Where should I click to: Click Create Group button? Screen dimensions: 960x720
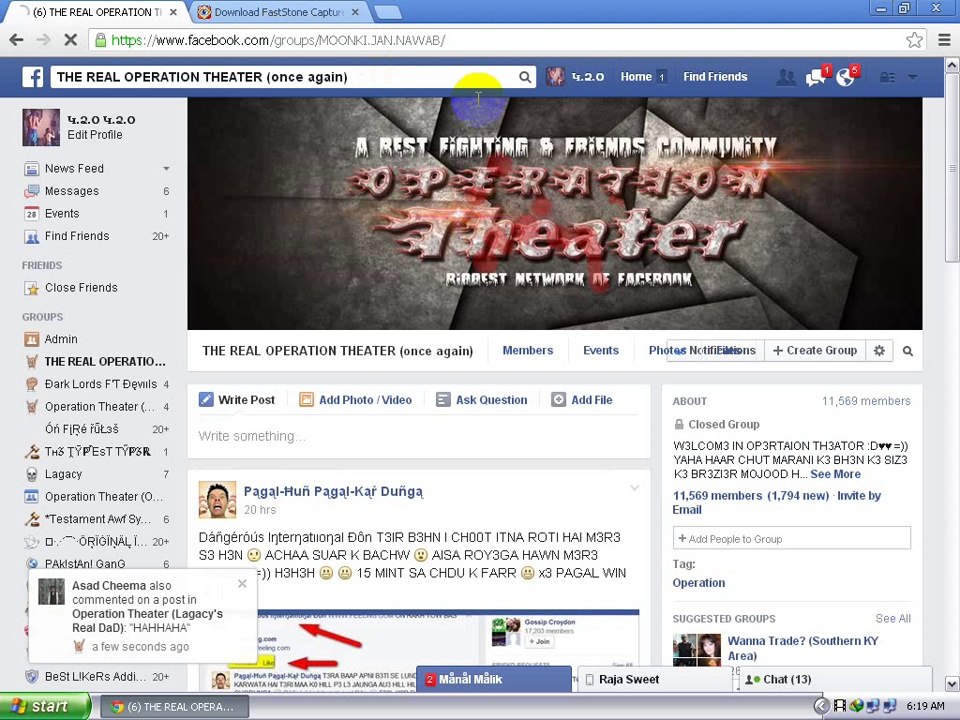point(815,350)
